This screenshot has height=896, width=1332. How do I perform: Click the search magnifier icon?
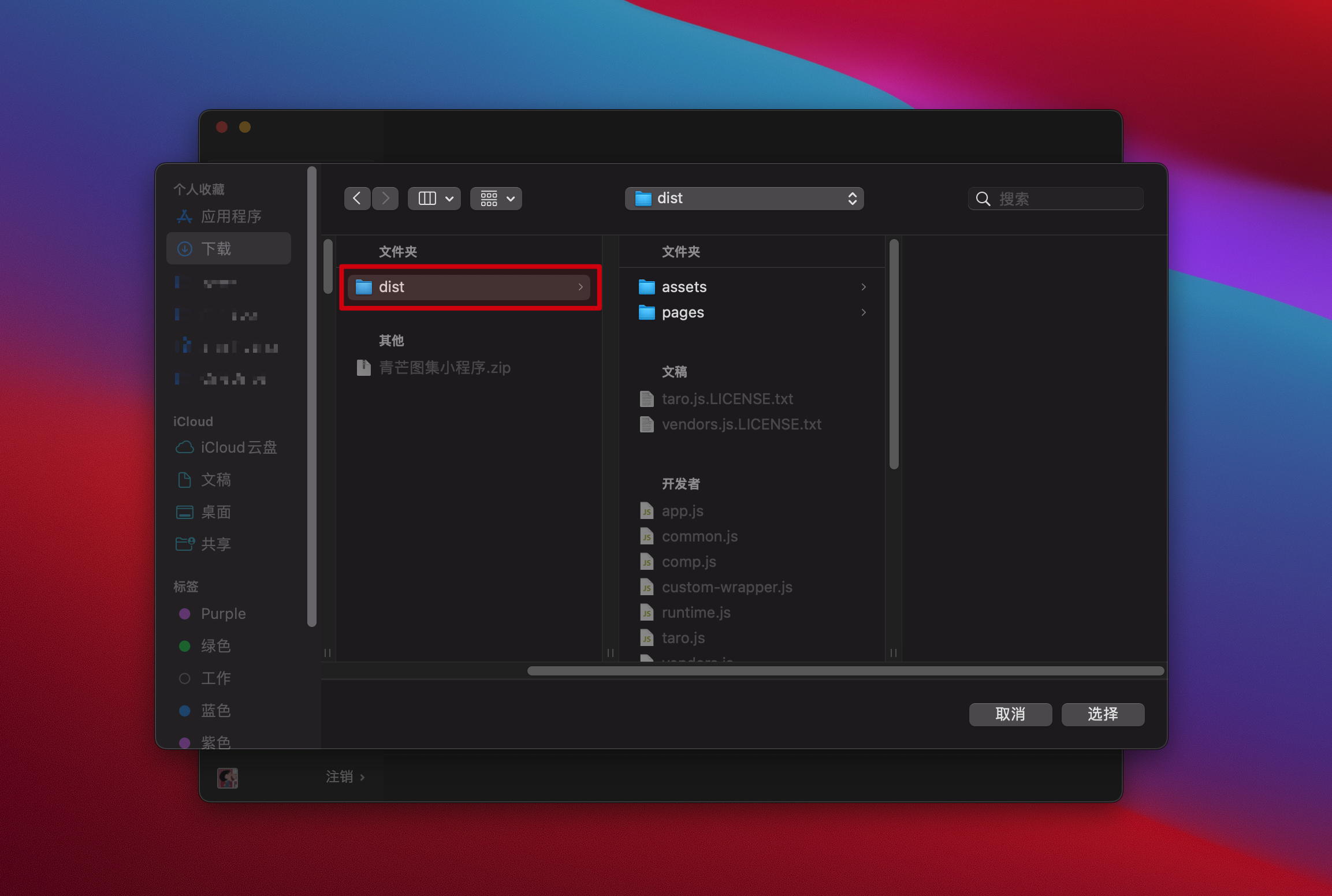983,199
